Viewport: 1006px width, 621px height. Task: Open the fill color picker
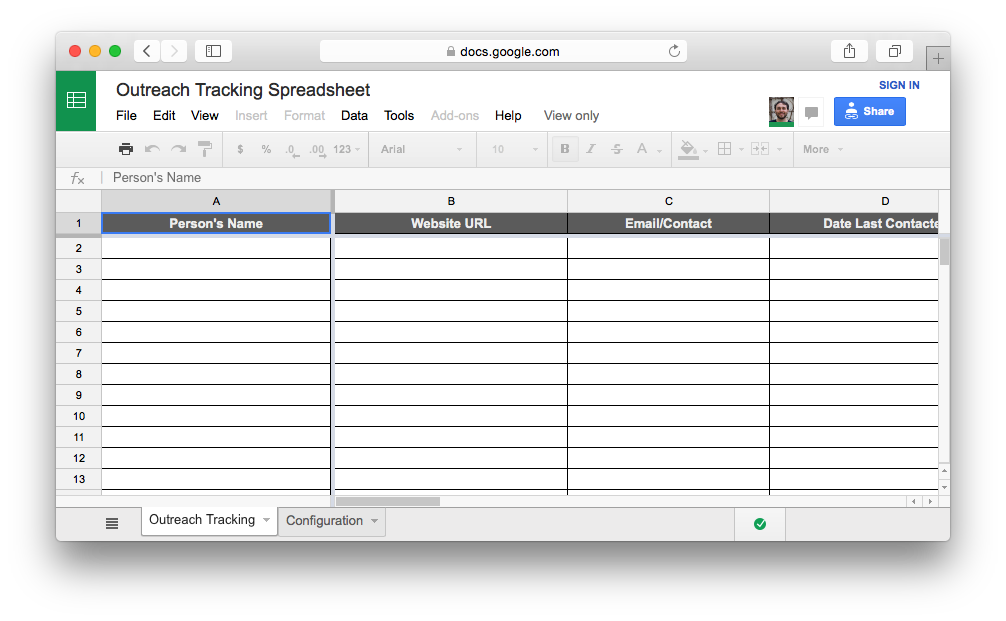(x=688, y=148)
